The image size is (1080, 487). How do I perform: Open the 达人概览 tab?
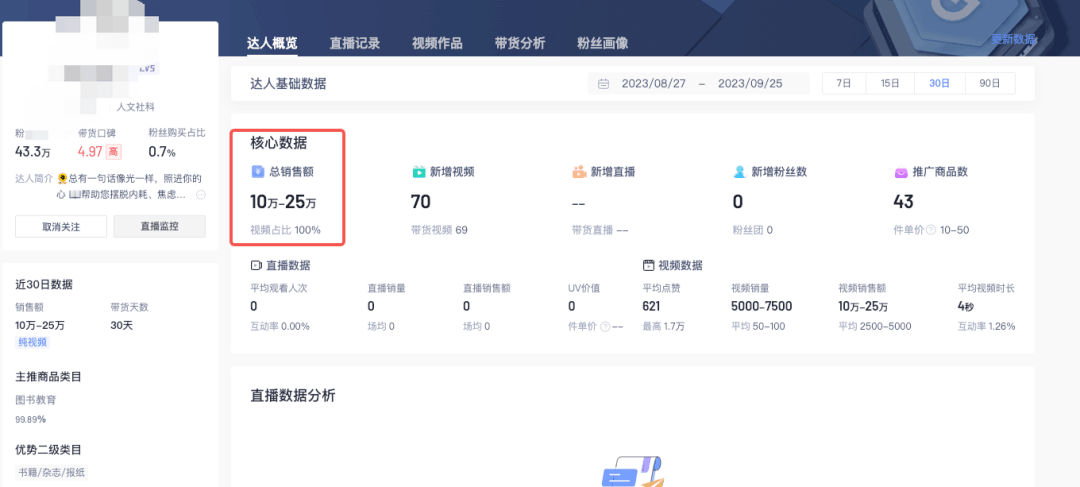point(273,43)
